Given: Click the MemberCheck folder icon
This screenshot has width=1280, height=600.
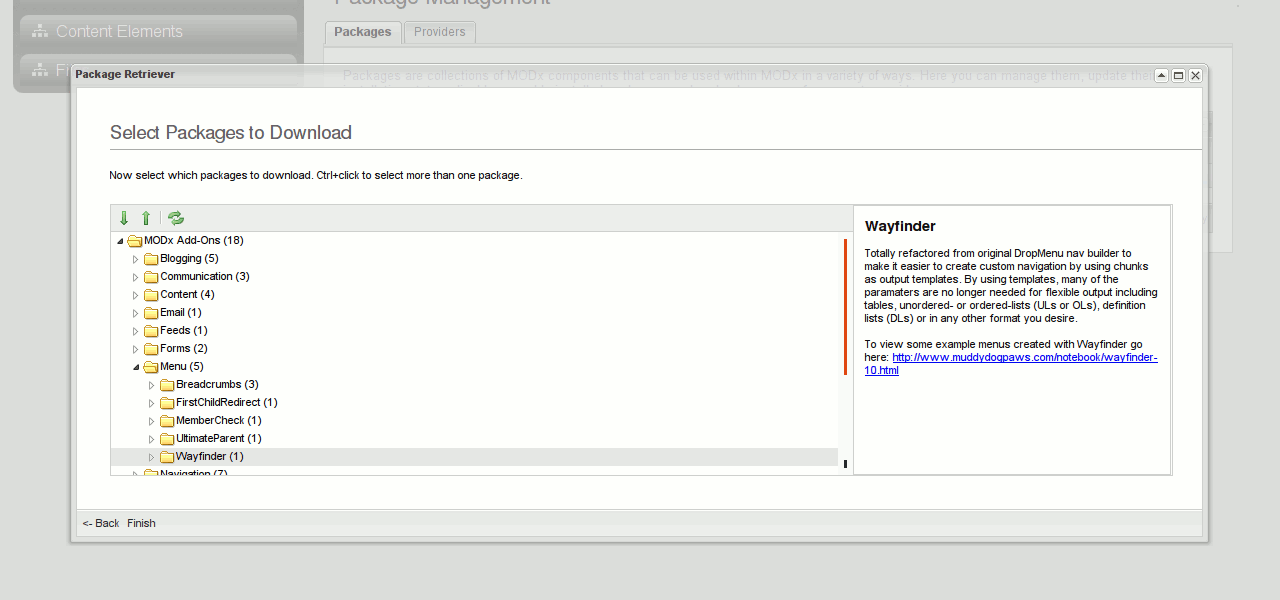Looking at the screenshot, I should pos(168,421).
